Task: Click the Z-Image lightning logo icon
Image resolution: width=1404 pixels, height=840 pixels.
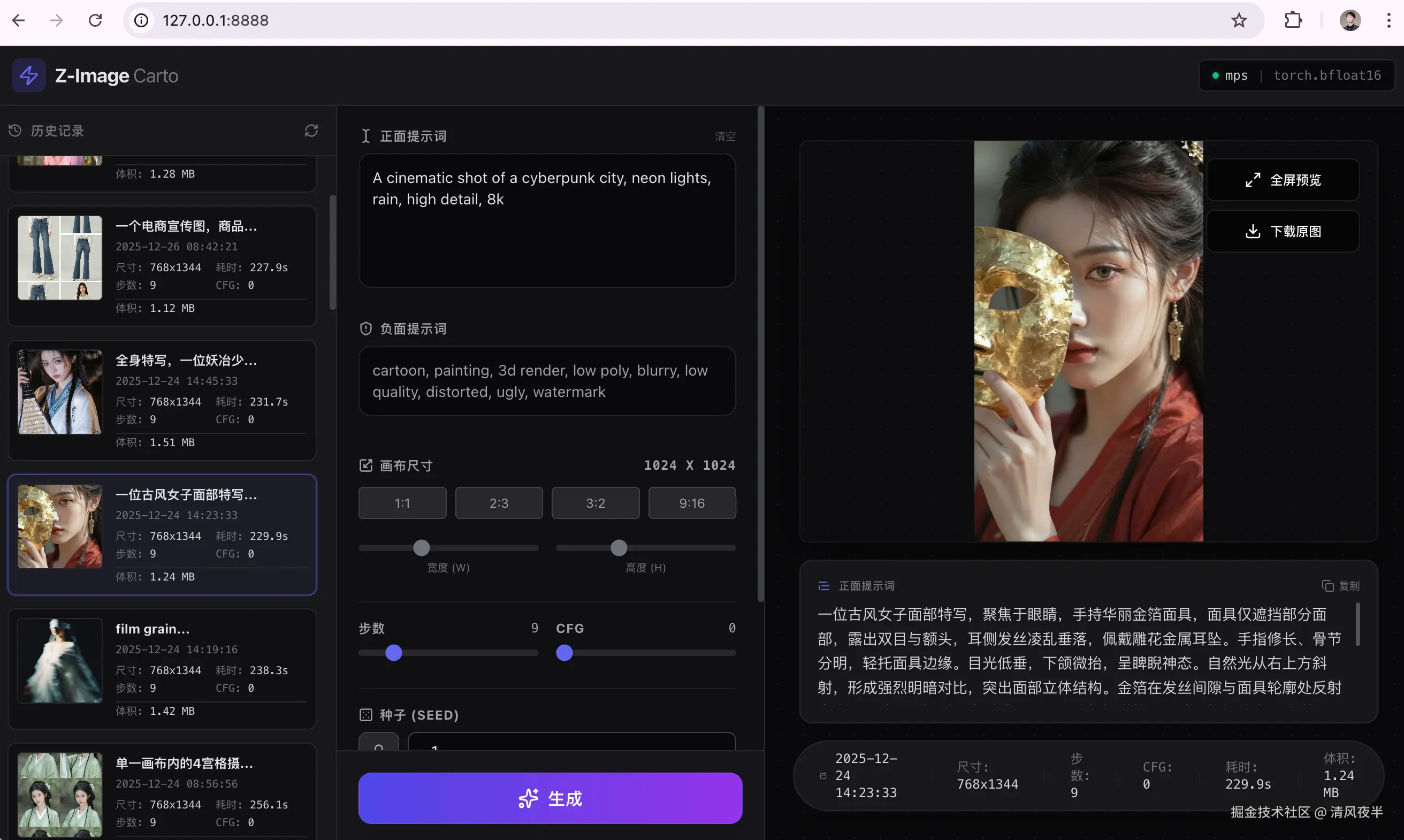Action: tap(29, 75)
